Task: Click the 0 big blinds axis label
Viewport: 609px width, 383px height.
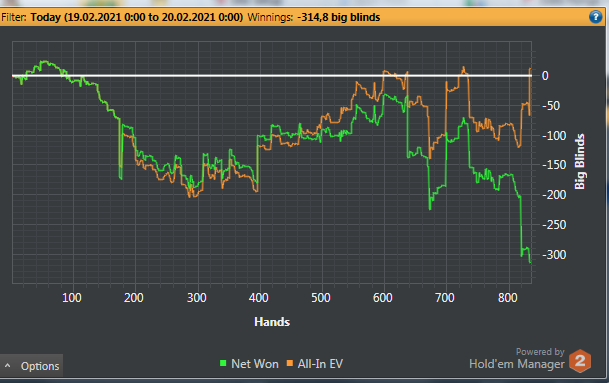Action: click(545, 76)
